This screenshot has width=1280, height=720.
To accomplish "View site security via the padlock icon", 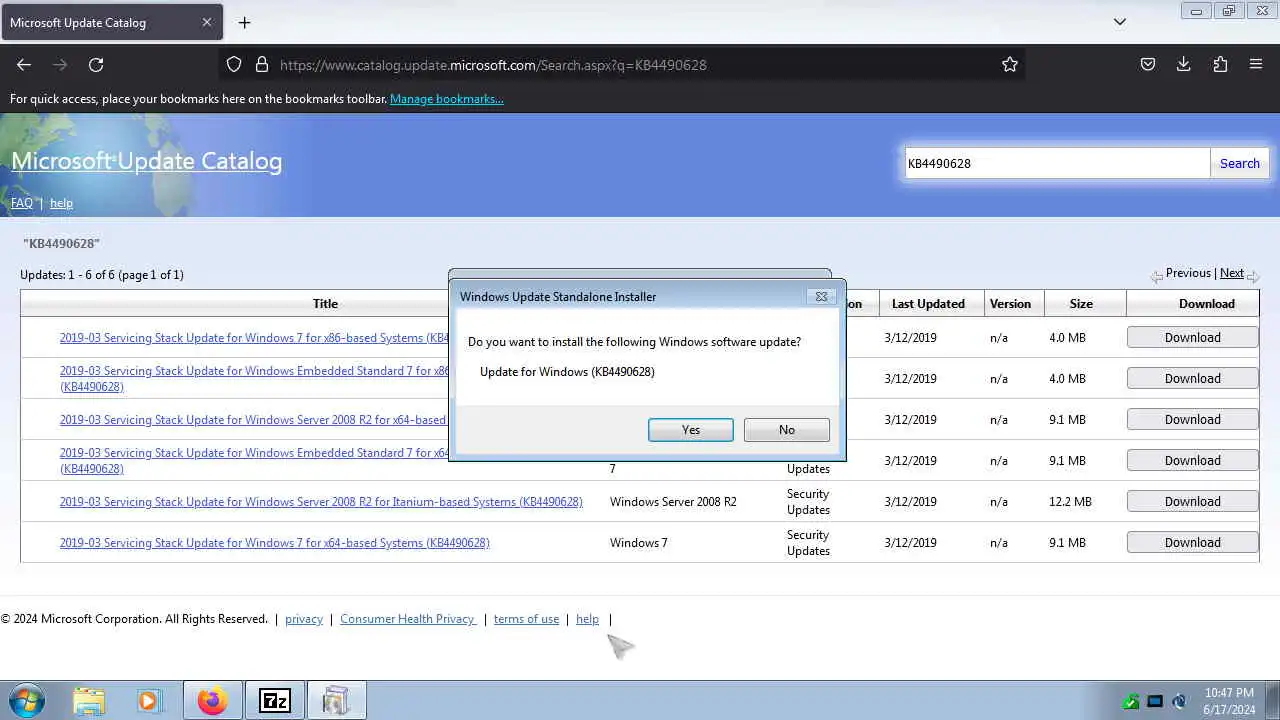I will (262, 65).
